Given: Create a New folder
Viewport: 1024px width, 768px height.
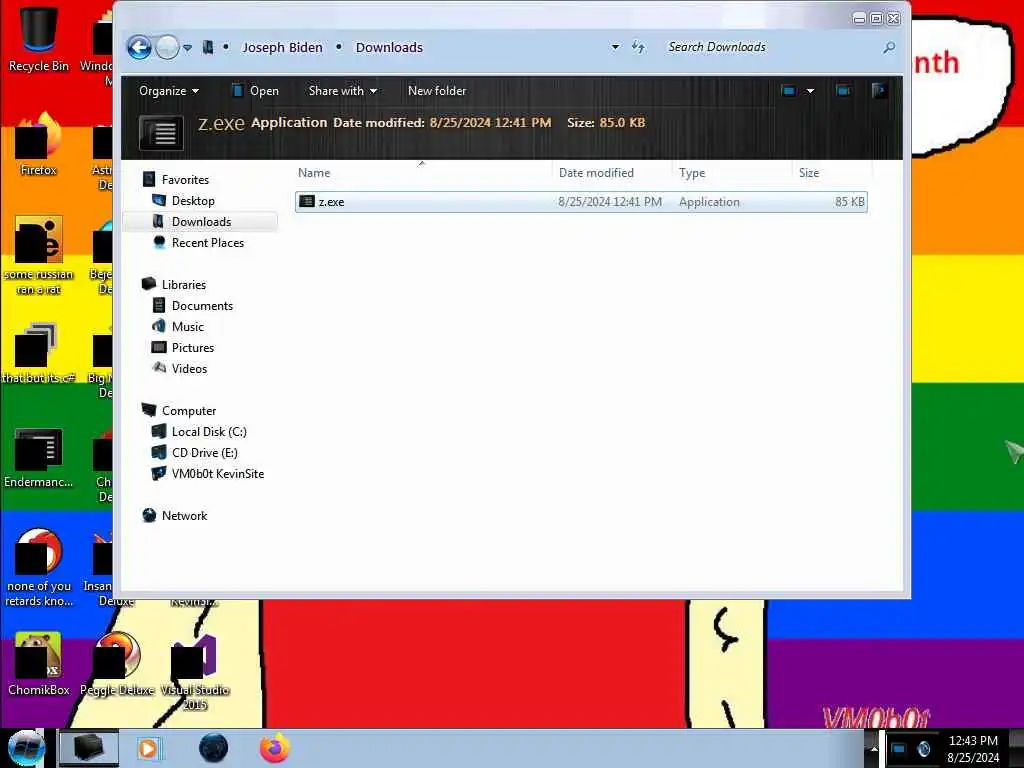Looking at the screenshot, I should 437,91.
